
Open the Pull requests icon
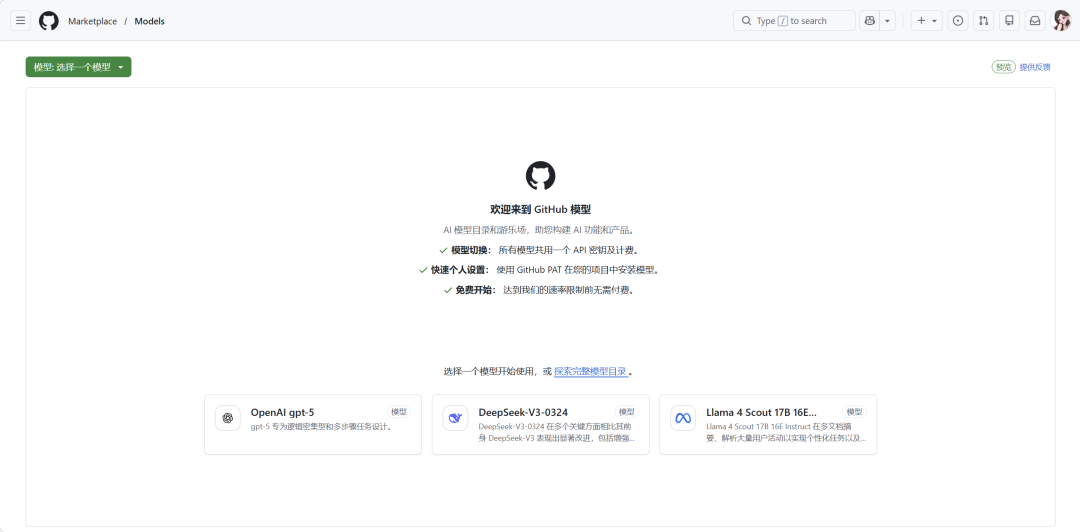point(984,21)
